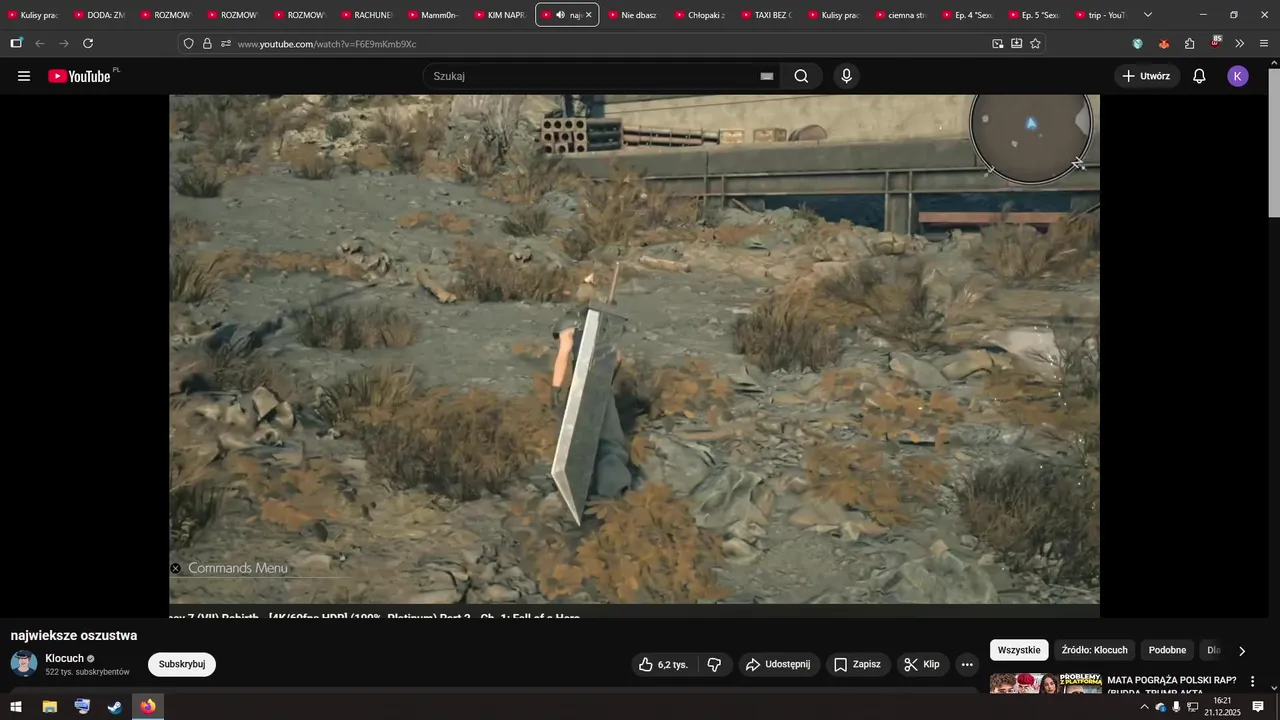Open the on-screen keyboard in search box
The image size is (1280, 720).
tap(767, 76)
